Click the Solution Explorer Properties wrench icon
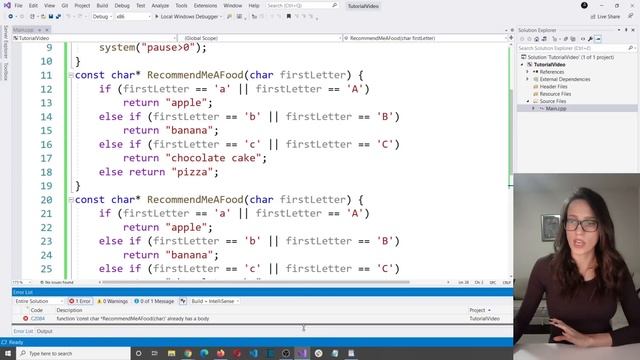Viewport: 640px width, 360px height. tap(590, 39)
